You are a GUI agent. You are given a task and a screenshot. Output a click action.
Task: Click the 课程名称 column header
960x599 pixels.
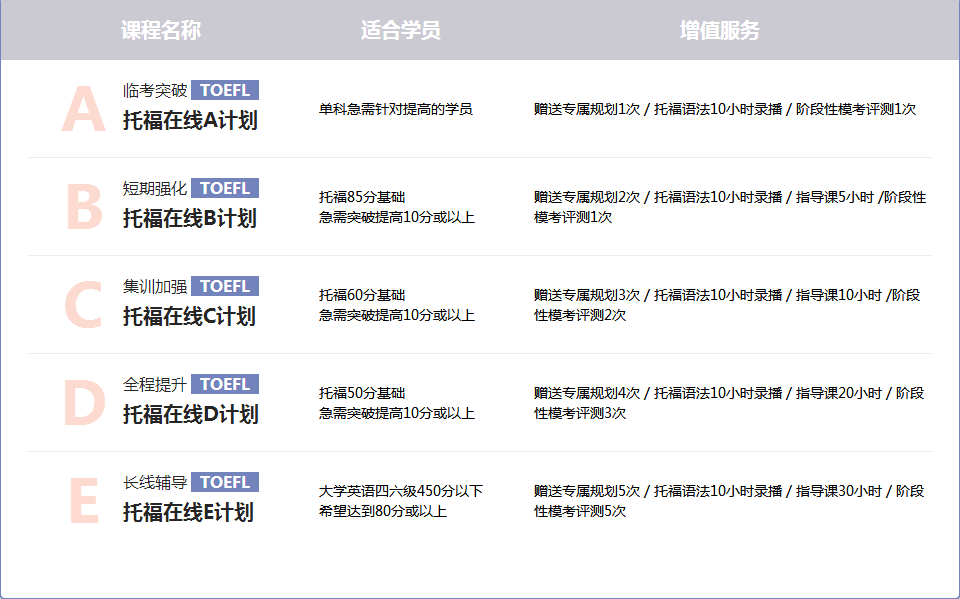click(x=161, y=30)
